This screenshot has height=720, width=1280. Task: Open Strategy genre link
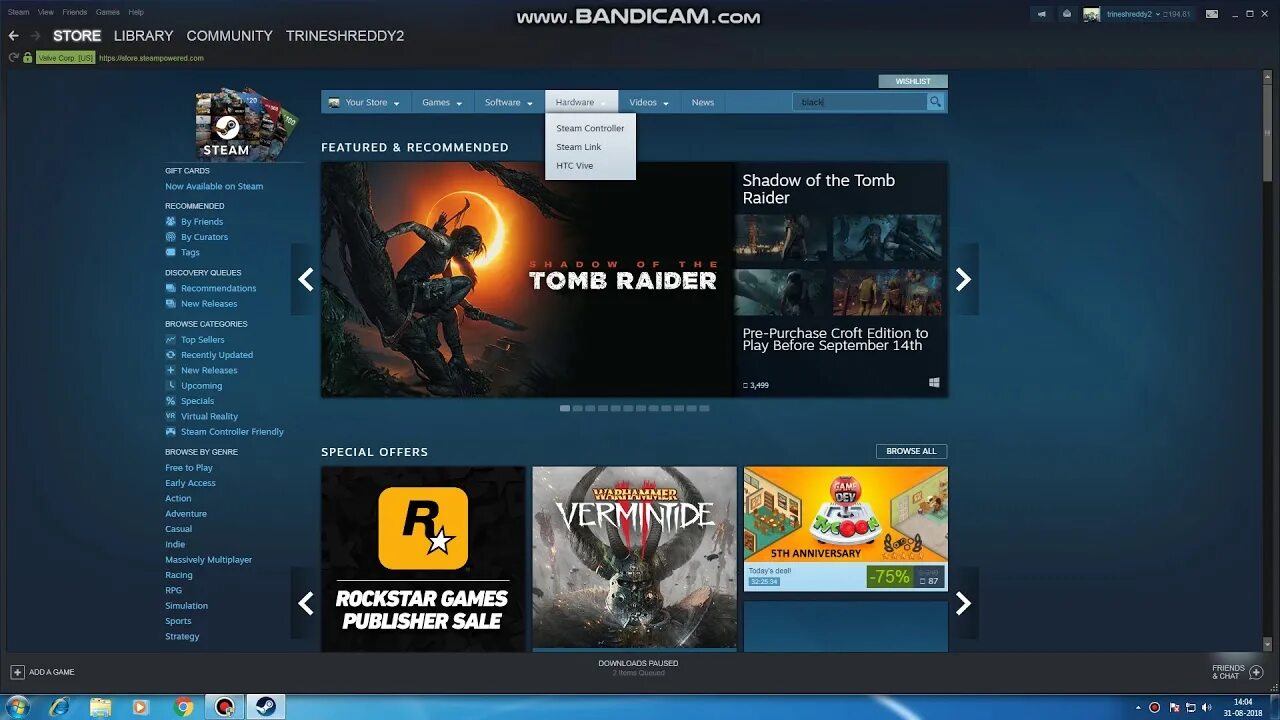pyautogui.click(x=182, y=637)
